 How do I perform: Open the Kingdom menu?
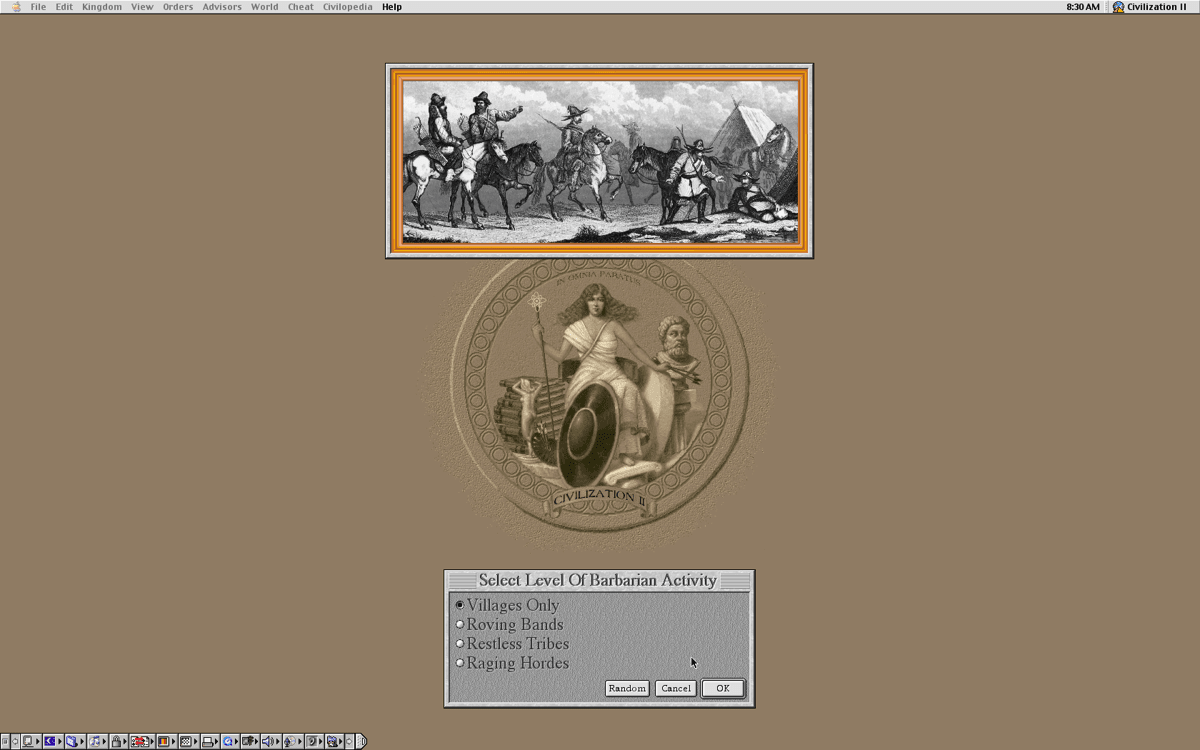coord(102,7)
